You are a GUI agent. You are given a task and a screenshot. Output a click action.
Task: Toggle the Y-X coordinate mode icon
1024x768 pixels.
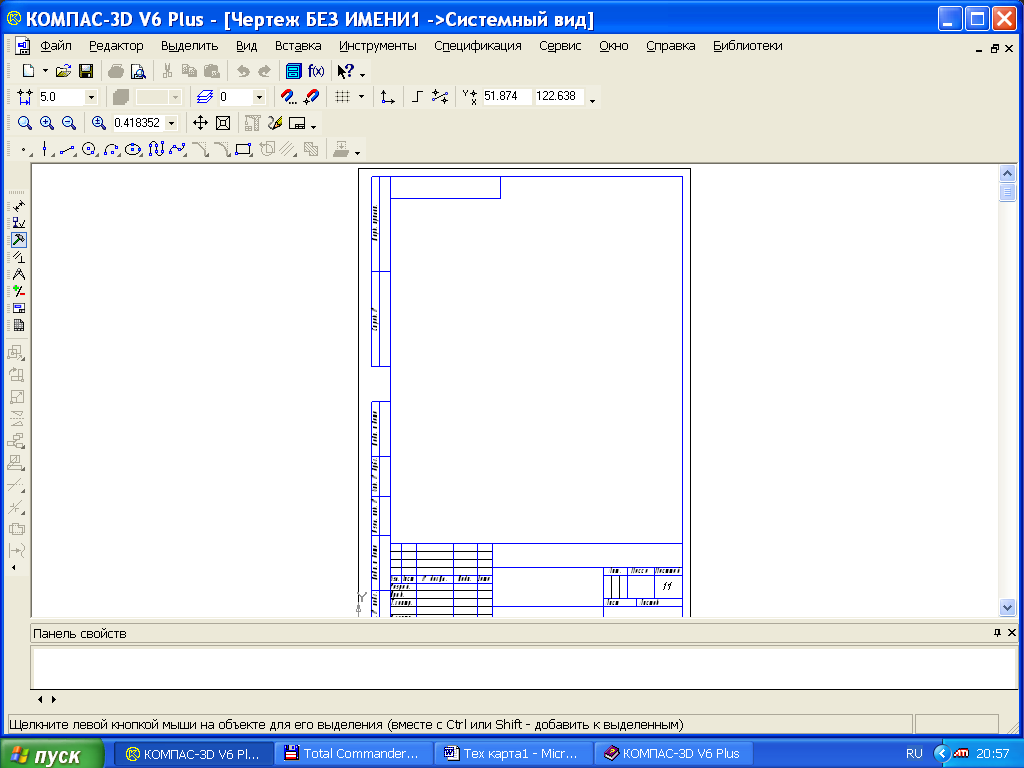pos(470,97)
